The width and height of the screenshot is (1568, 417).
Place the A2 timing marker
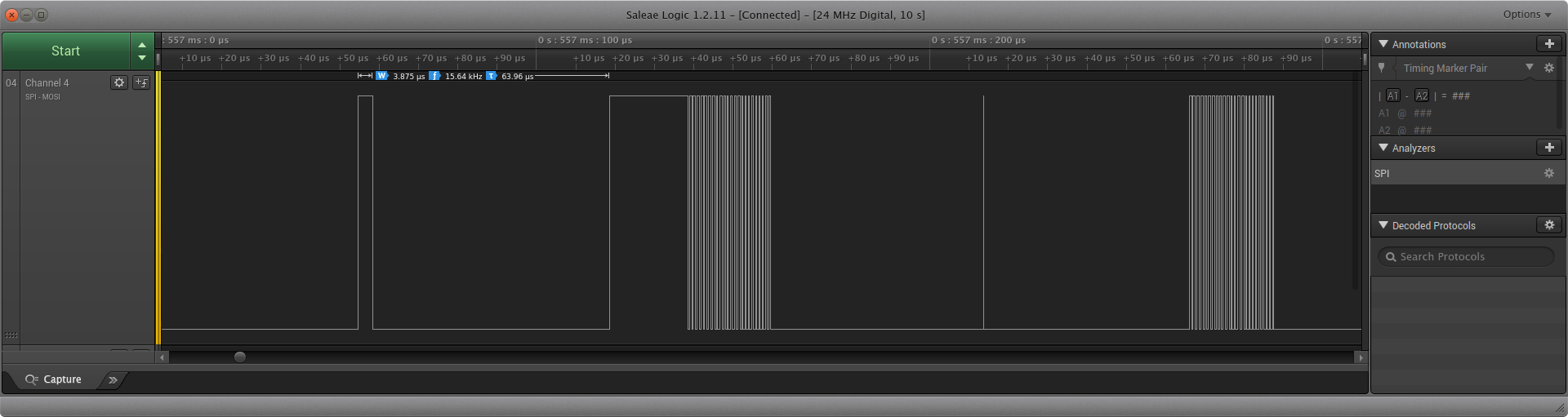click(x=1422, y=95)
